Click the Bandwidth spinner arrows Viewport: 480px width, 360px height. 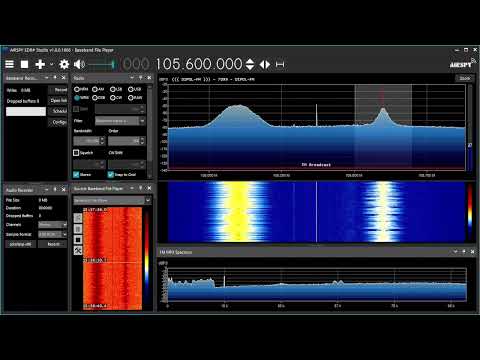point(102,141)
